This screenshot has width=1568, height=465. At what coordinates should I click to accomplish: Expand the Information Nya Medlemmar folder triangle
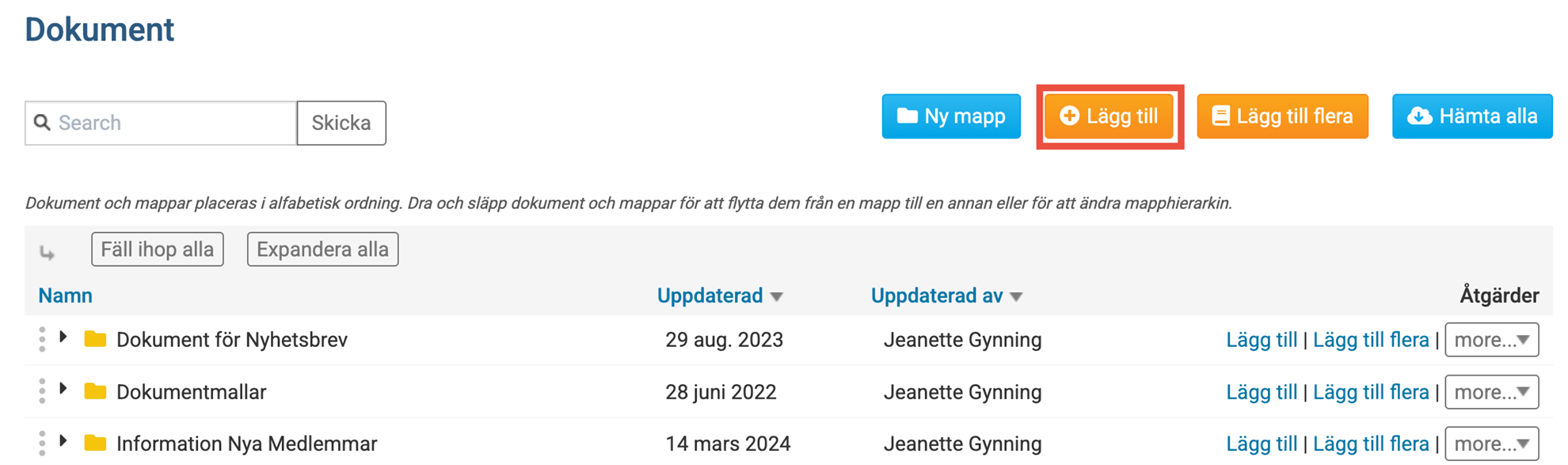63,441
